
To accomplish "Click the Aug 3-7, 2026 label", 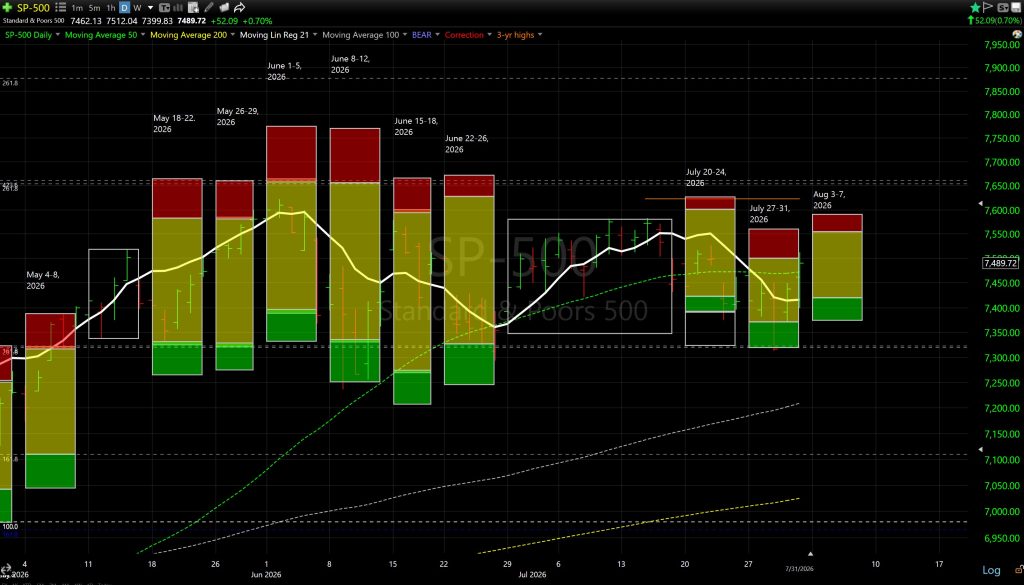I will point(829,200).
